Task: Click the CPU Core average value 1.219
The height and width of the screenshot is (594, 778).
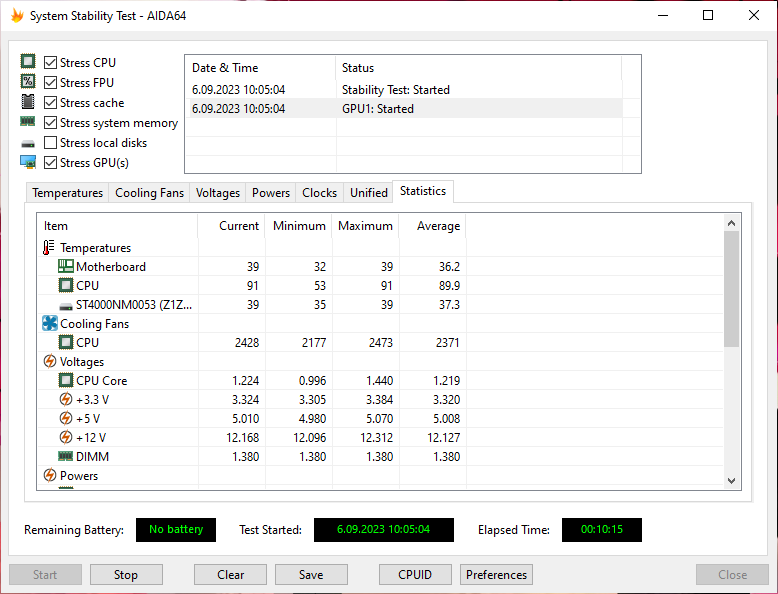Action: pyautogui.click(x=447, y=381)
